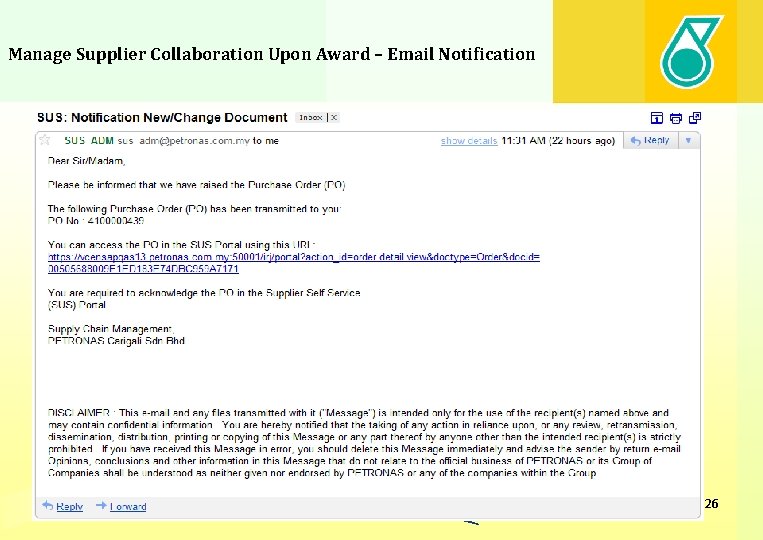Viewport: 763px width, 540px height.
Task: Click the forward arrow icon at bottom
Action: coord(101,505)
